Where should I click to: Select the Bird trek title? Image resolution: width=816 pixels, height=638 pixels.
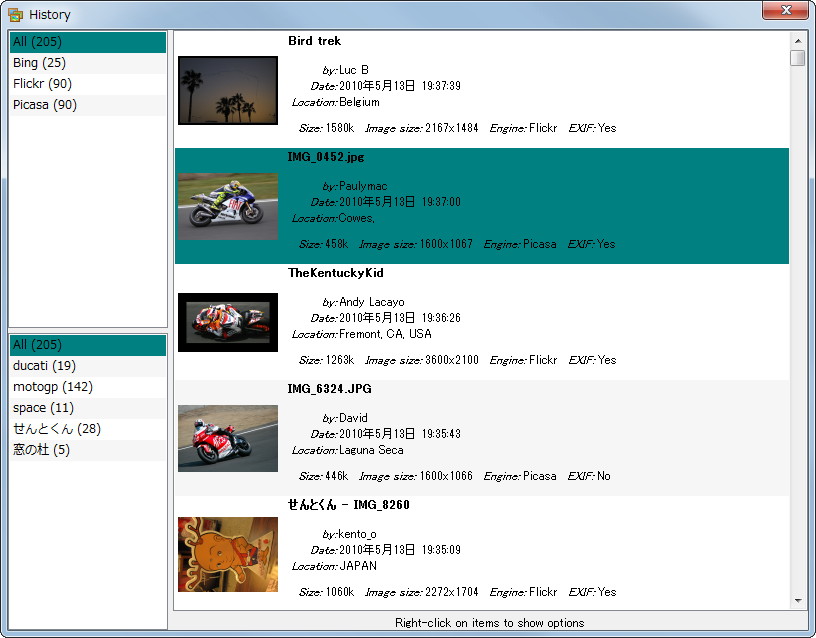(x=314, y=41)
